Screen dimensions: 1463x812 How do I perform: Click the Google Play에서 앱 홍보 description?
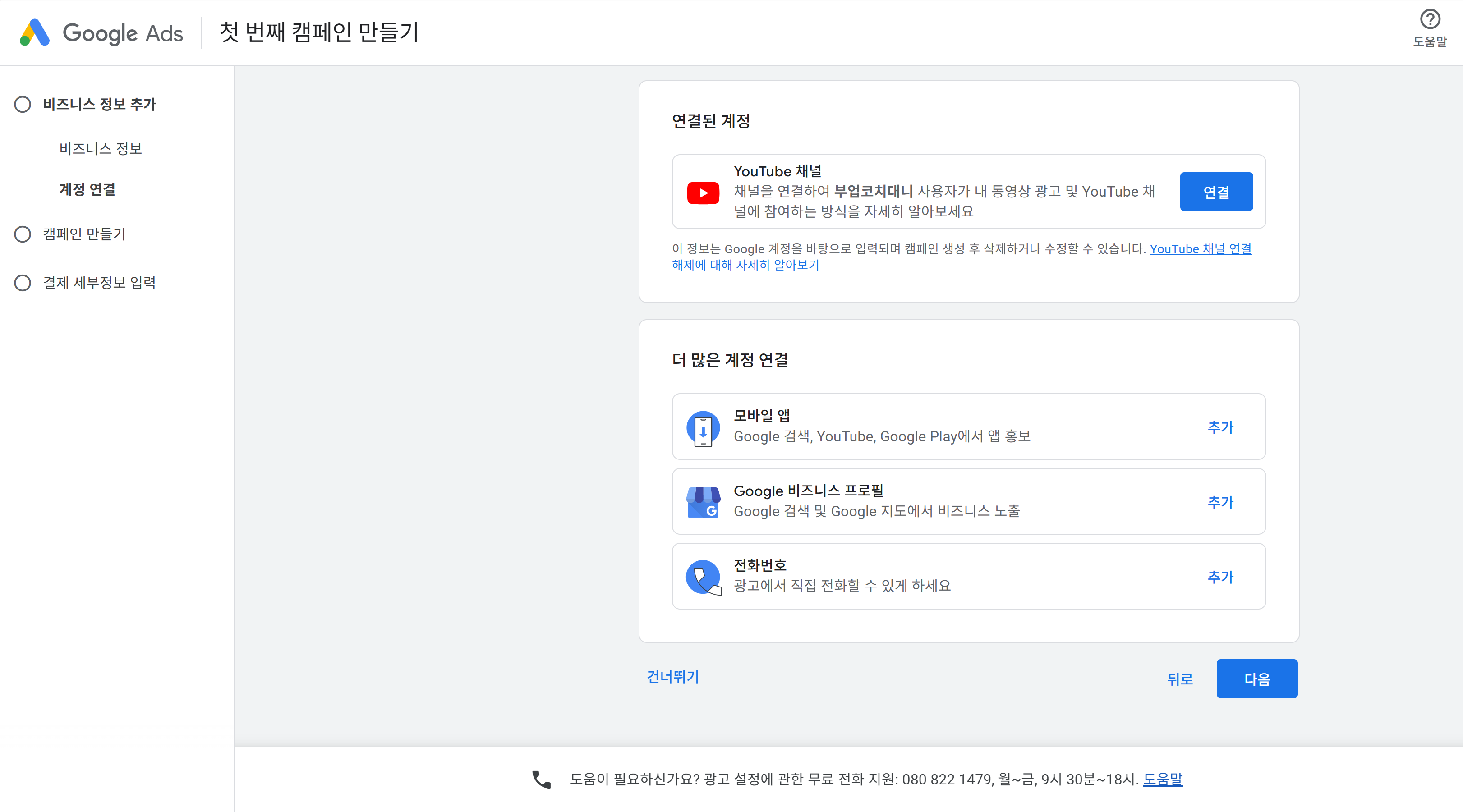pos(882,436)
